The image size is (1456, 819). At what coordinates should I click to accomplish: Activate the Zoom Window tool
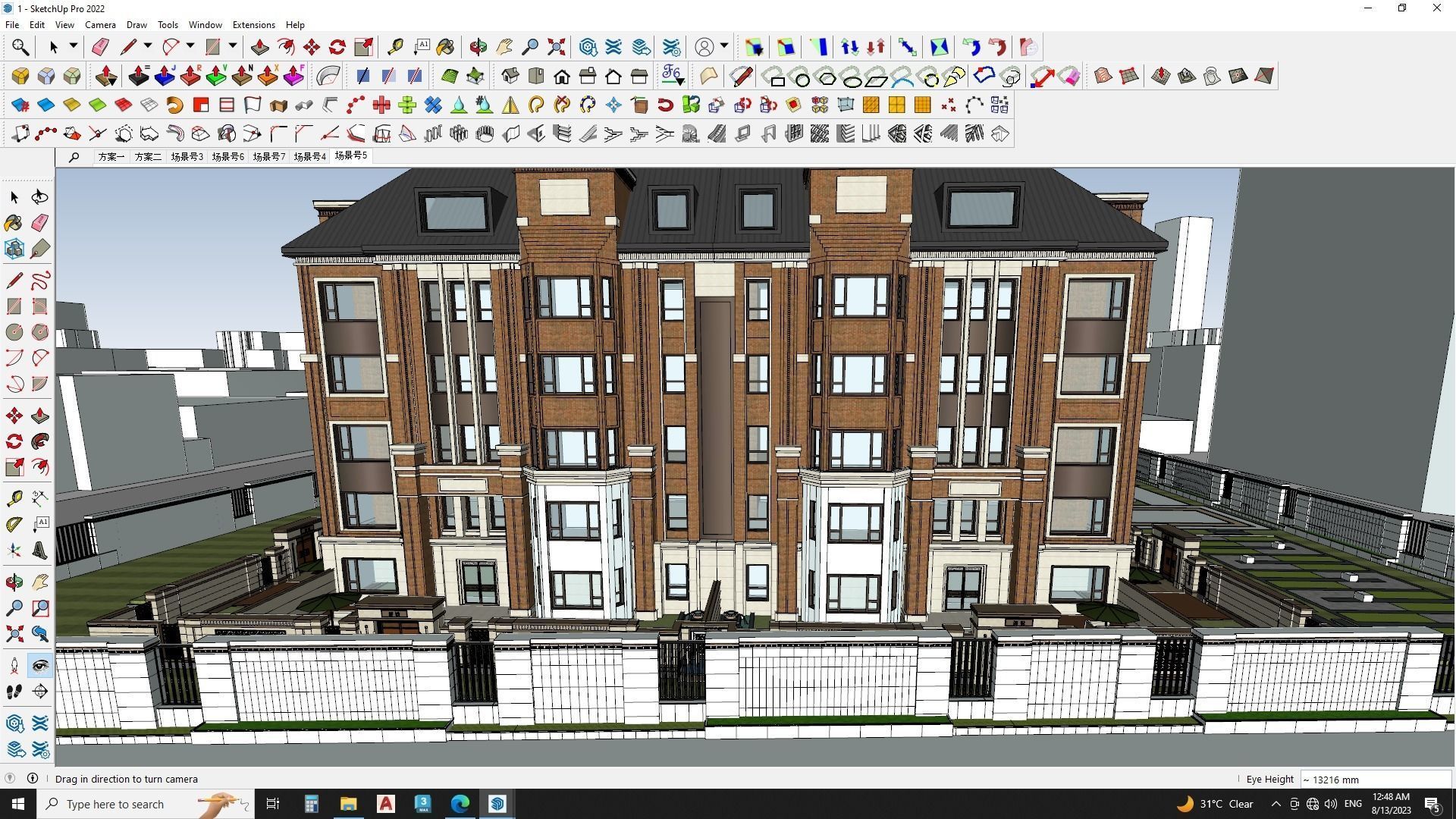(39, 608)
